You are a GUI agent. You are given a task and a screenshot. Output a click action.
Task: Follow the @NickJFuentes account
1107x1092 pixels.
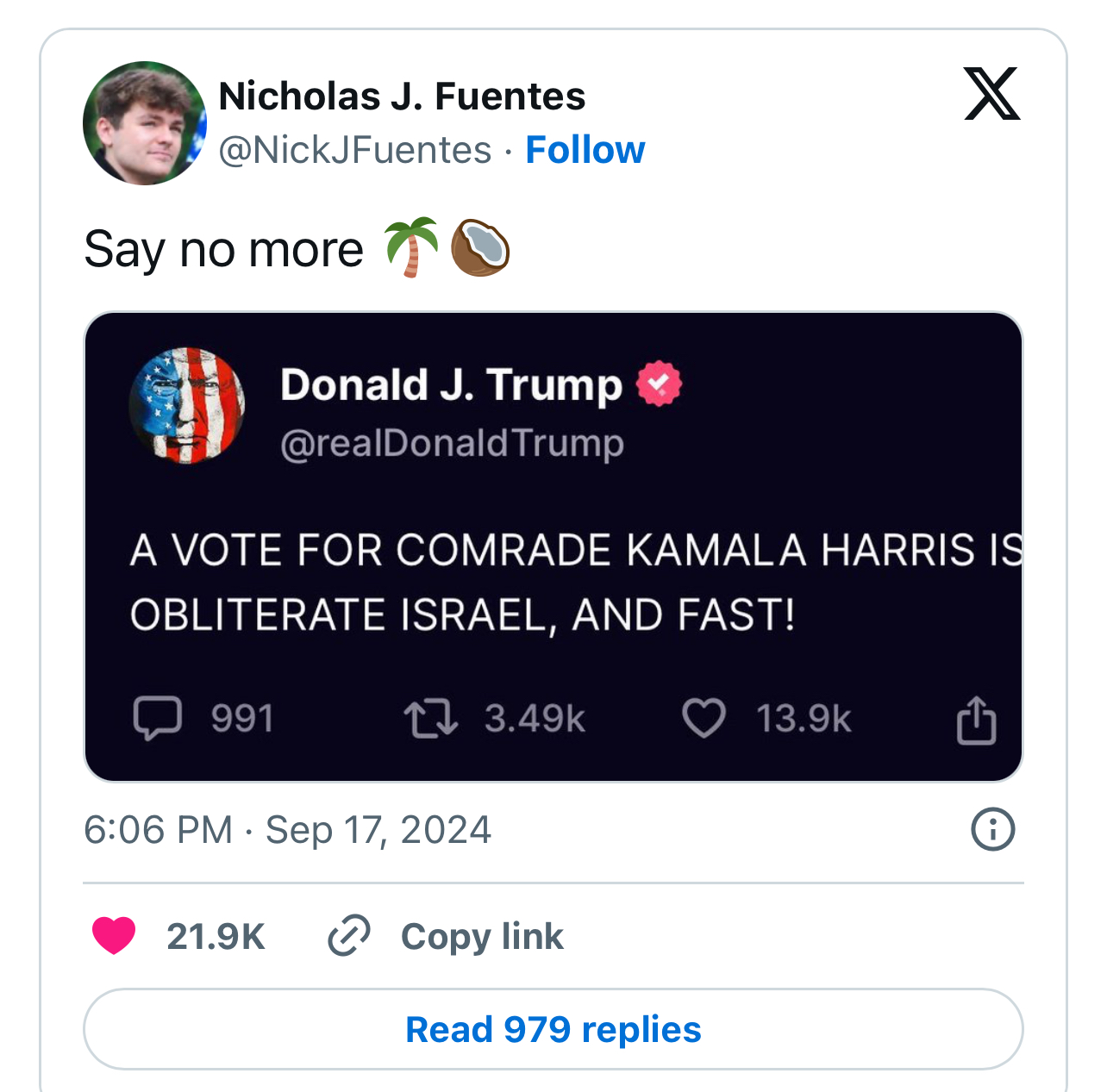point(585,150)
